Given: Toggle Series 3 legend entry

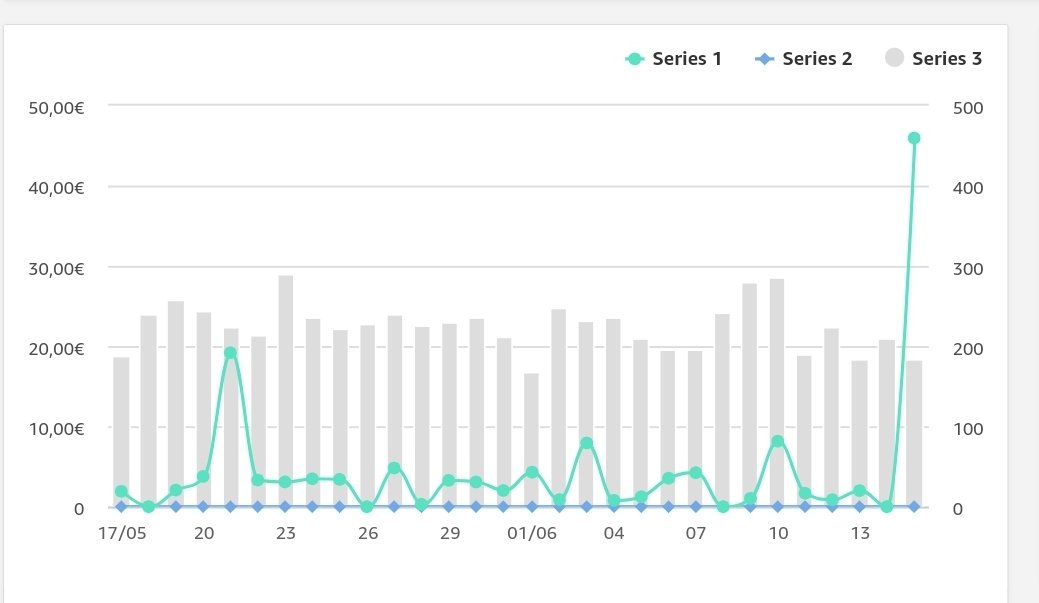Looking at the screenshot, I should click(x=933, y=58).
